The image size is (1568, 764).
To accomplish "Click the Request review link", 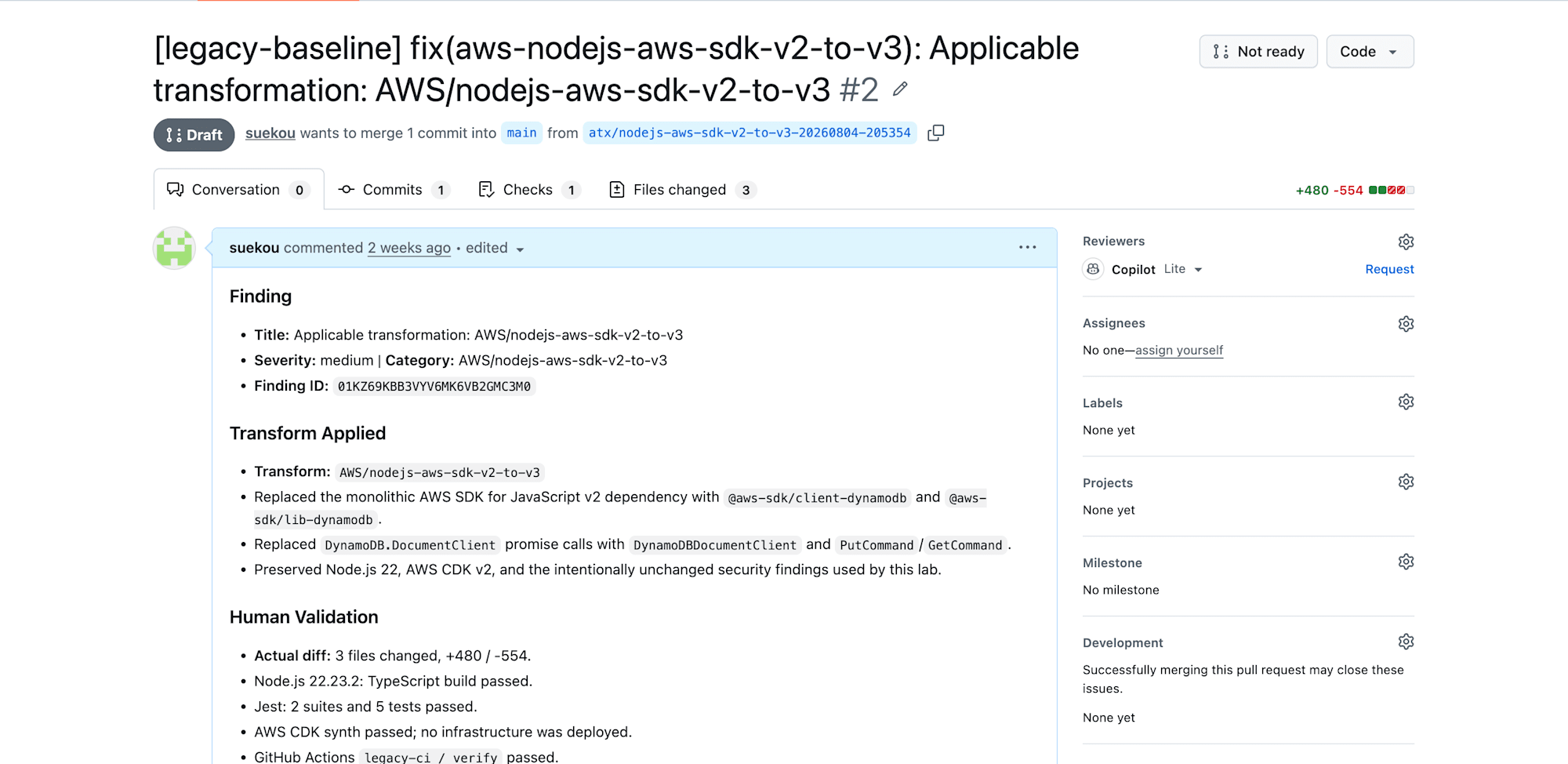I will pyautogui.click(x=1389, y=269).
